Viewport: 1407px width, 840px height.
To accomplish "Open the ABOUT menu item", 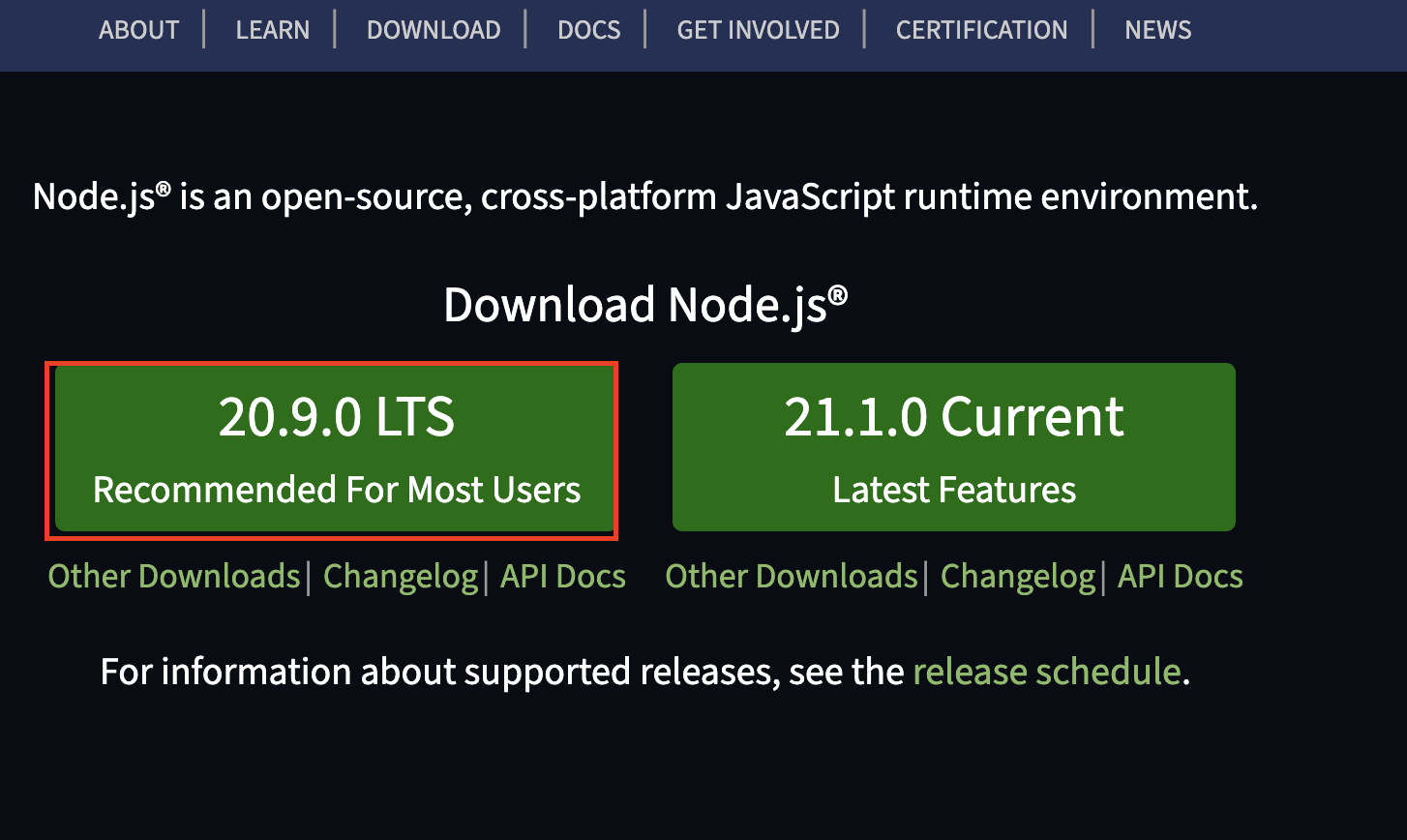I will [x=138, y=30].
